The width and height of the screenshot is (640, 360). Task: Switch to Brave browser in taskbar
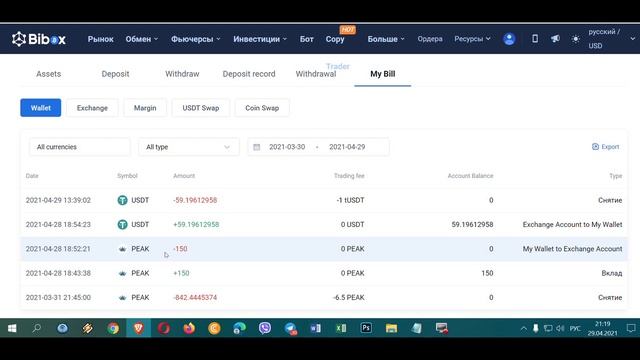point(139,328)
